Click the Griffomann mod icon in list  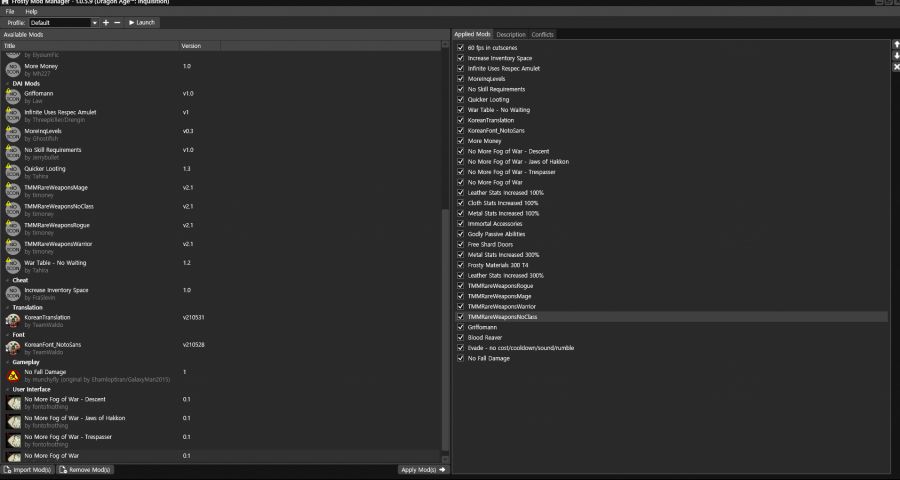[14, 97]
